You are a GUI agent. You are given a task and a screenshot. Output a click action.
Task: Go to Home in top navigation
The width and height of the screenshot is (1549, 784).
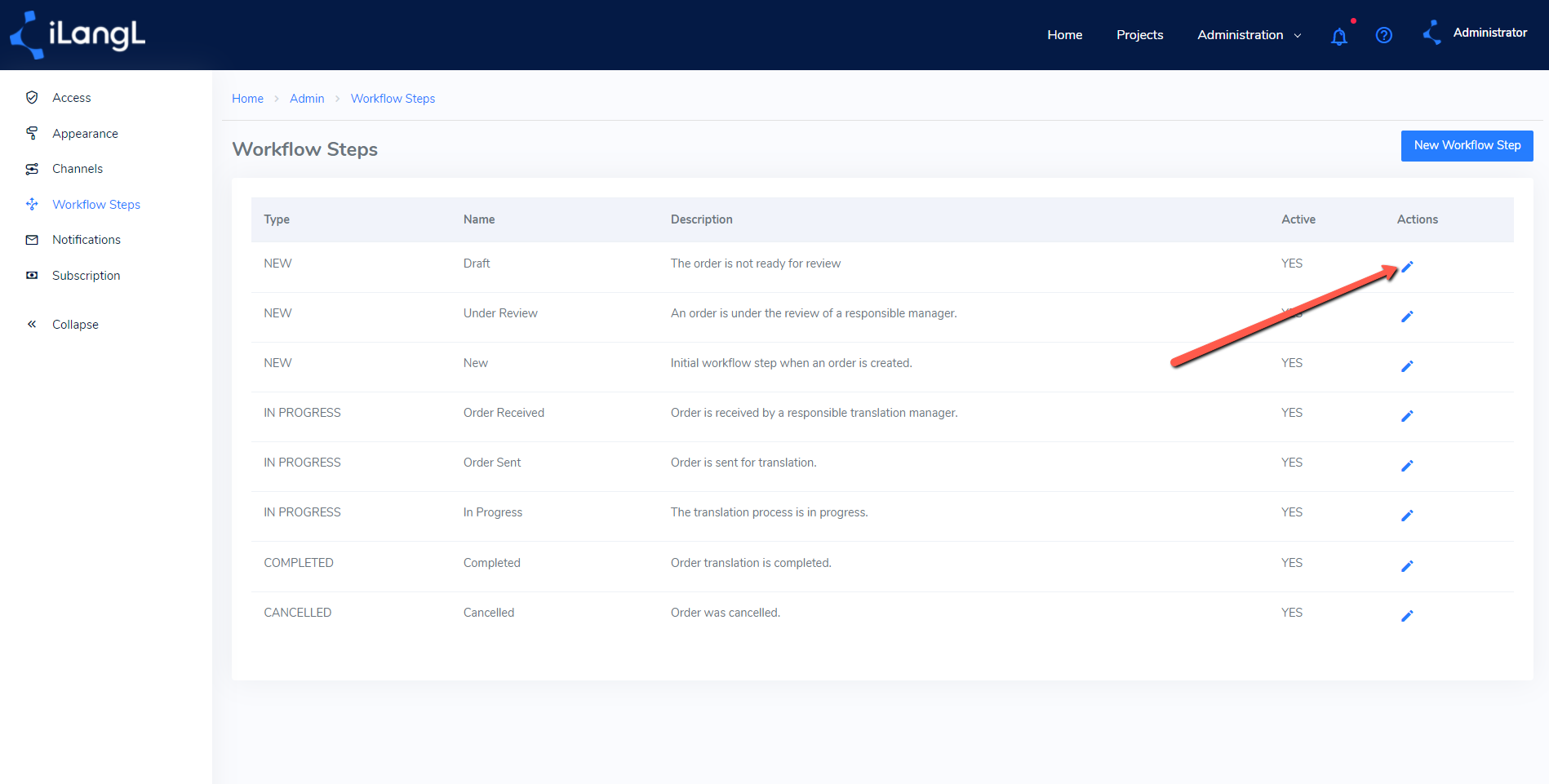tap(1065, 35)
